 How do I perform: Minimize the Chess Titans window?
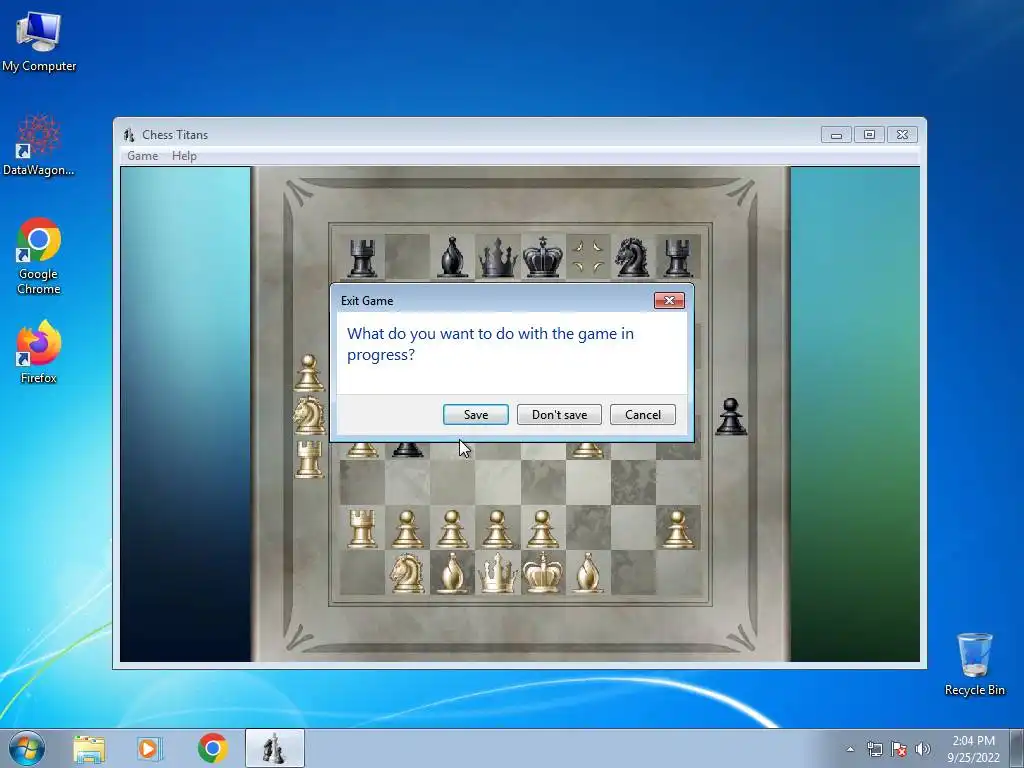click(836, 135)
